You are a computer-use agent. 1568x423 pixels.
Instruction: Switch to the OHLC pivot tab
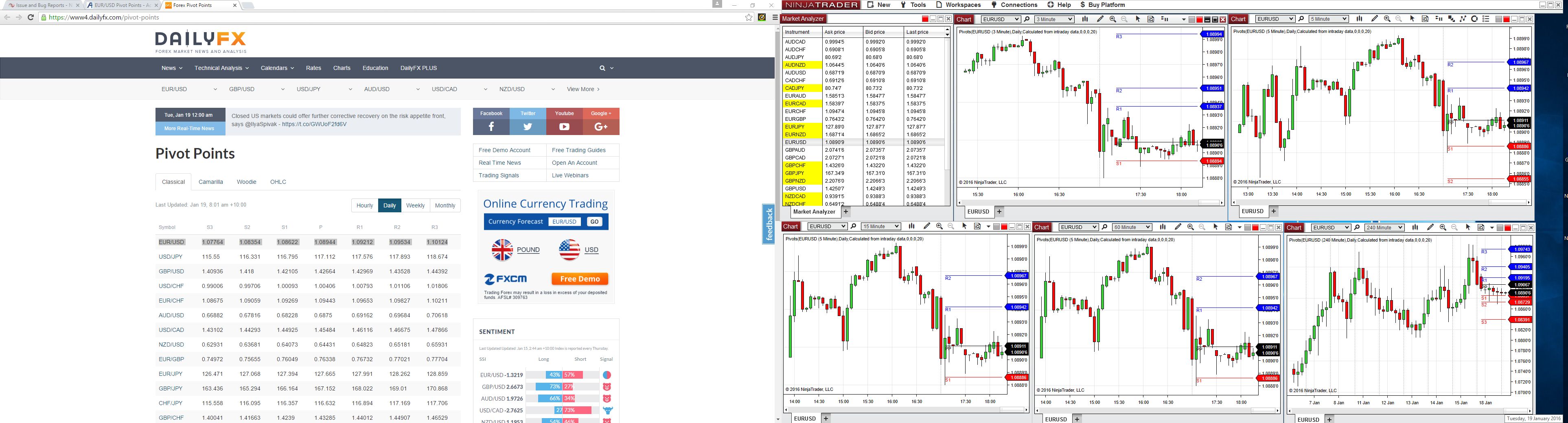tap(278, 182)
